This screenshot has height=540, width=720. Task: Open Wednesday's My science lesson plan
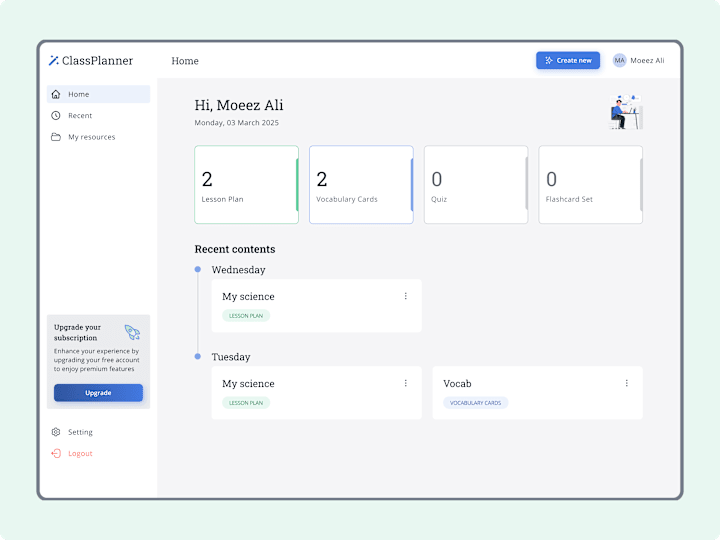pyautogui.click(x=316, y=306)
